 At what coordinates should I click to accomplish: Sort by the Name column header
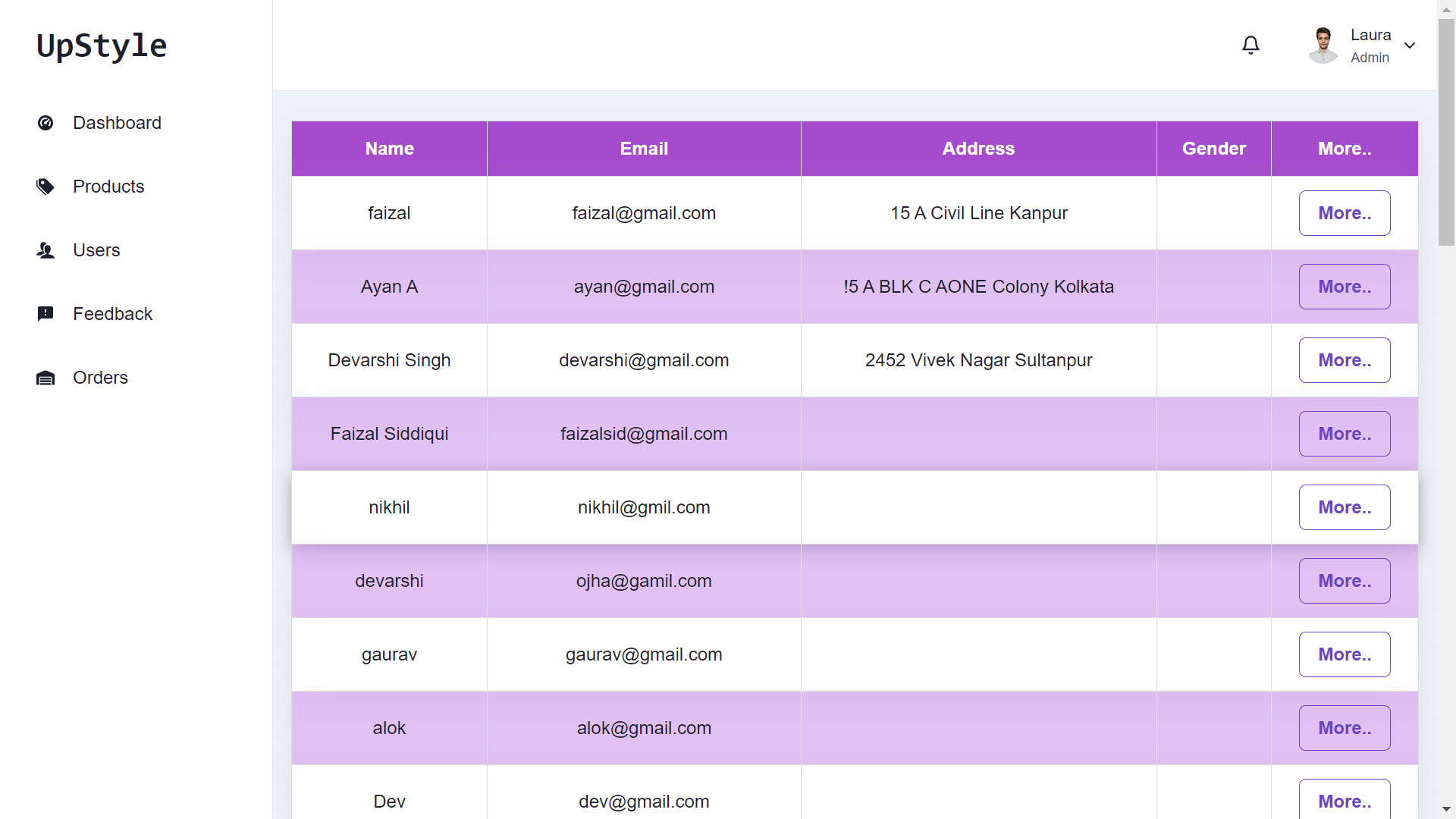[x=388, y=148]
